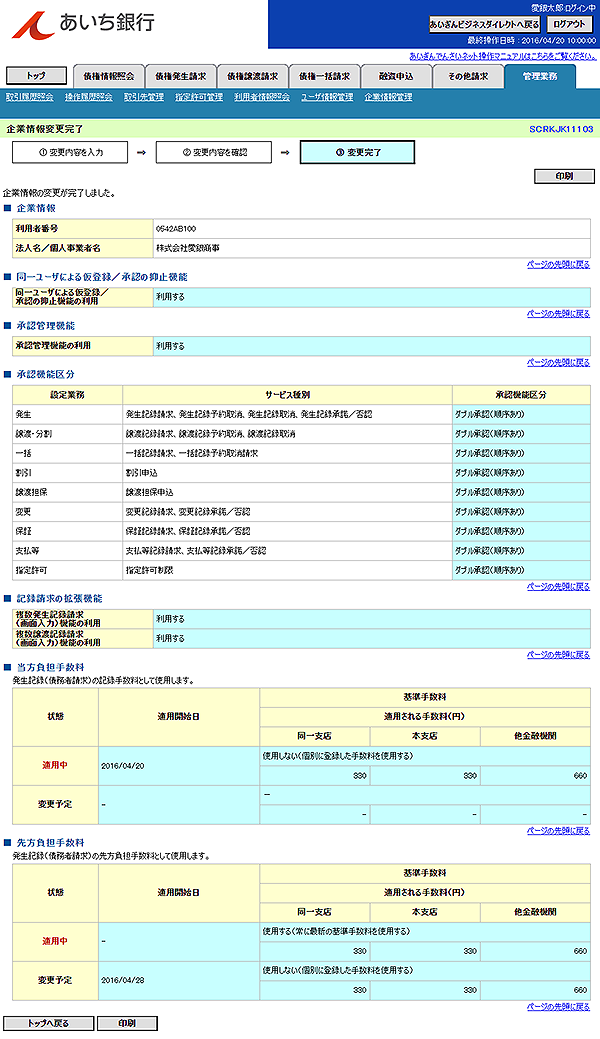The image size is (600, 1039).
Task: Click the あいち銀行 logo
Action: click(x=83, y=23)
